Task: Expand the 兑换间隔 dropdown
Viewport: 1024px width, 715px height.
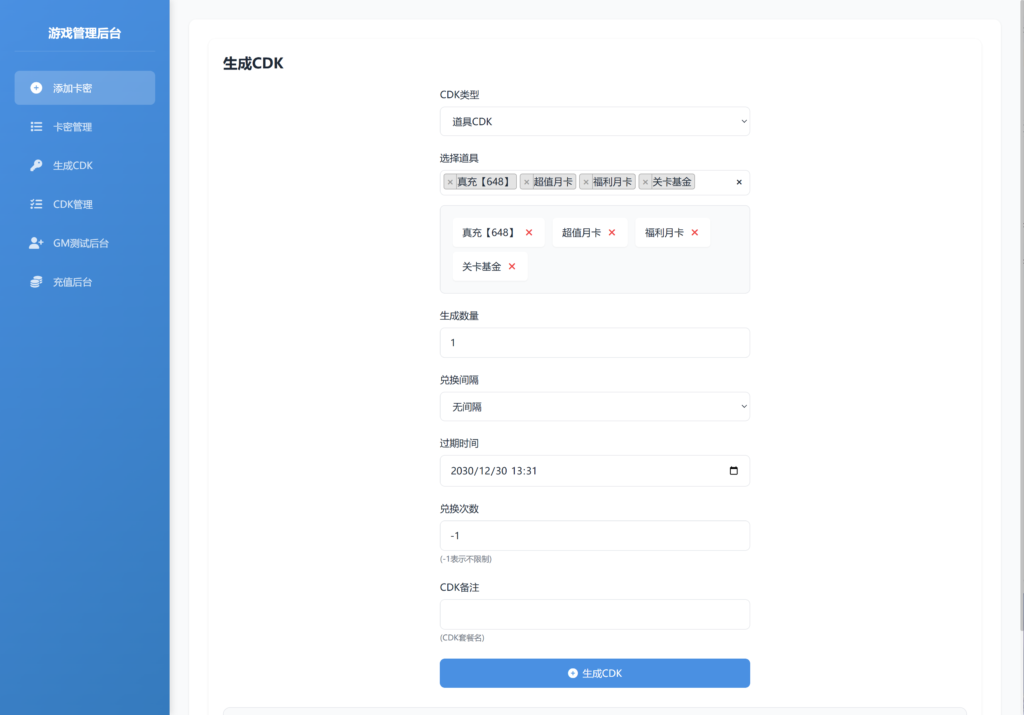Action: click(594, 407)
